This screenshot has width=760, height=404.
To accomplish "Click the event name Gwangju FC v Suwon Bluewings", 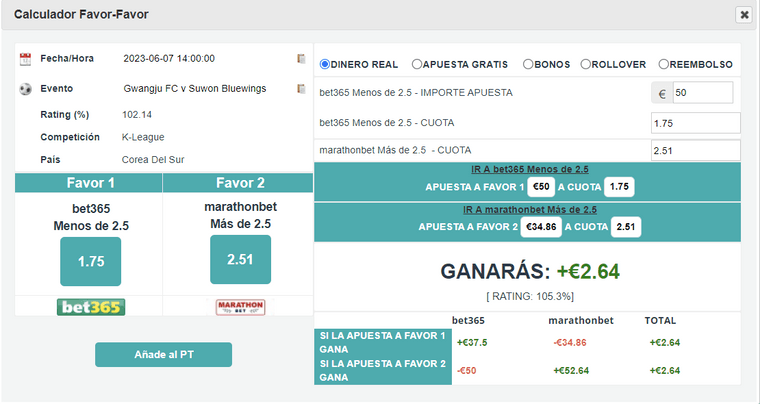I will coord(195,89).
